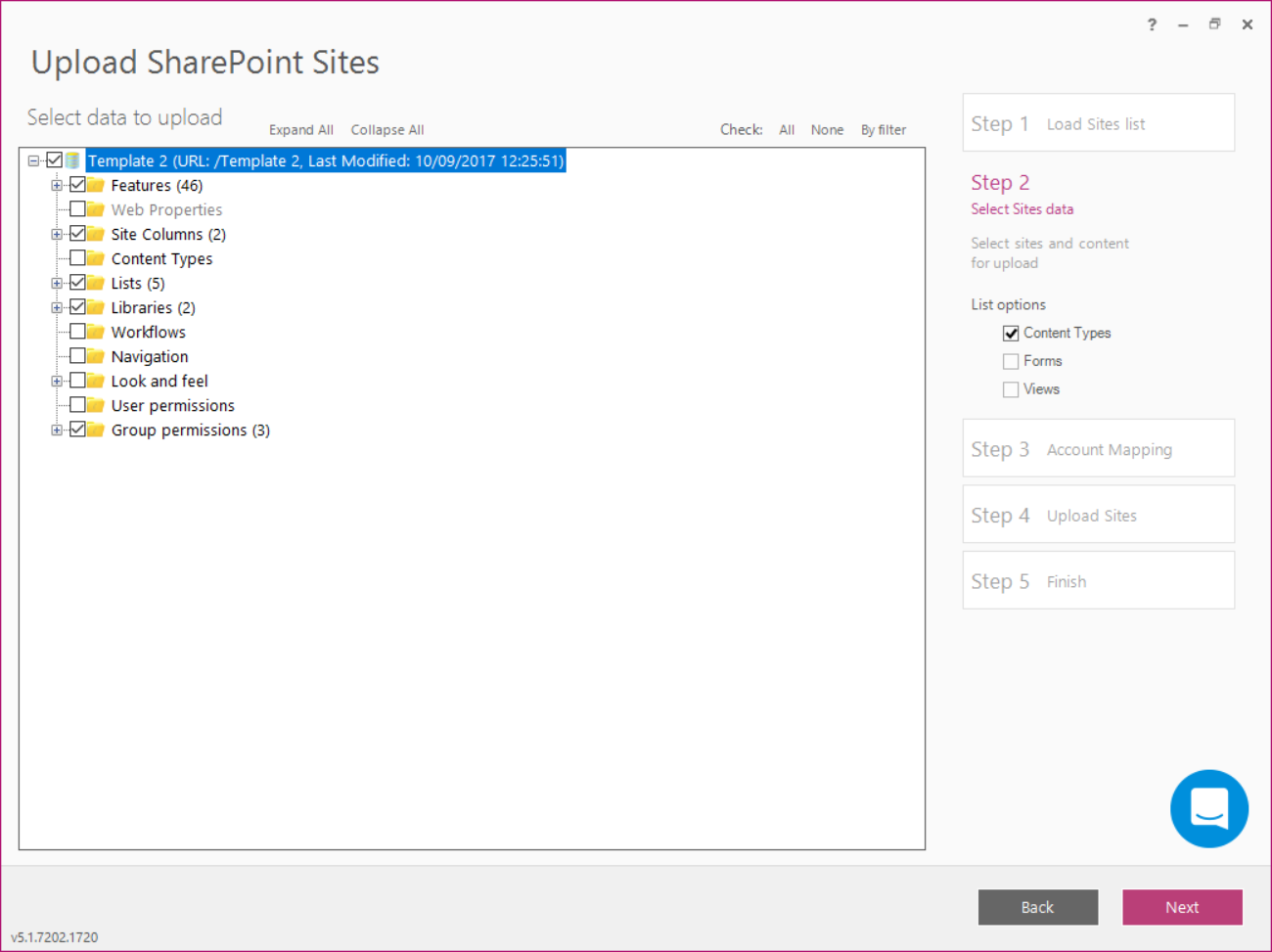Expand the Lists (5) node
The image size is (1272, 952).
click(57, 283)
